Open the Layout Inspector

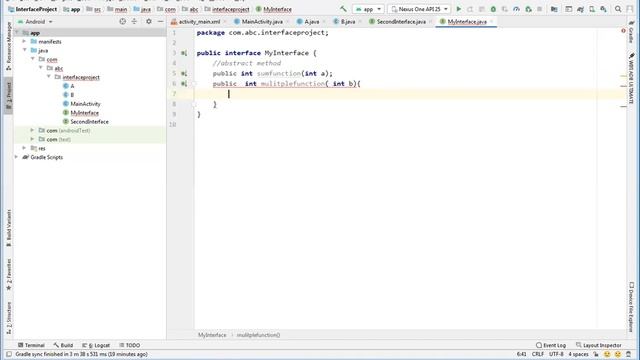pos(598,345)
